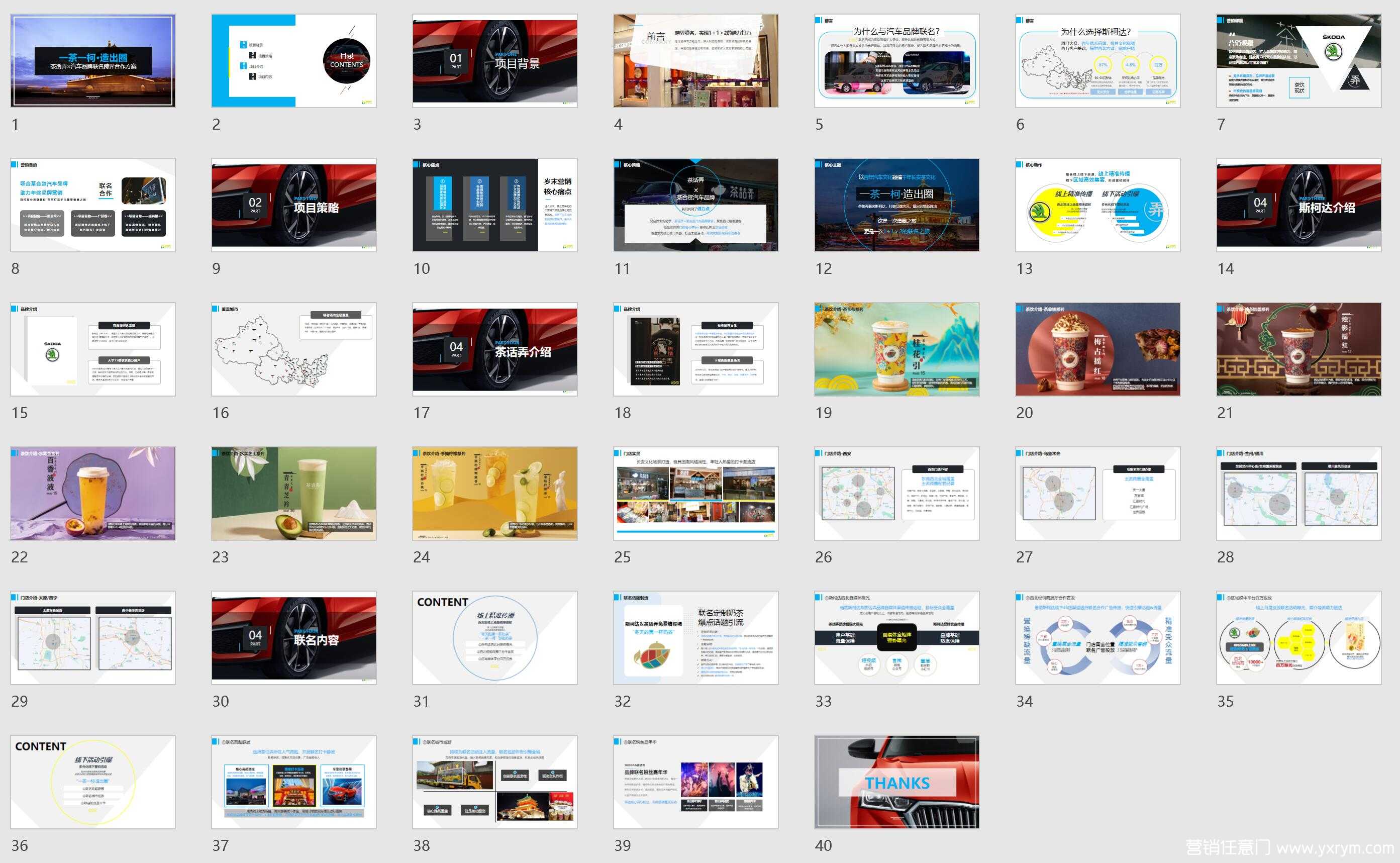Viewport: 1400px width, 863px height.
Task: Select slide 8 营销目的 联名合作
Action: click(x=93, y=205)
